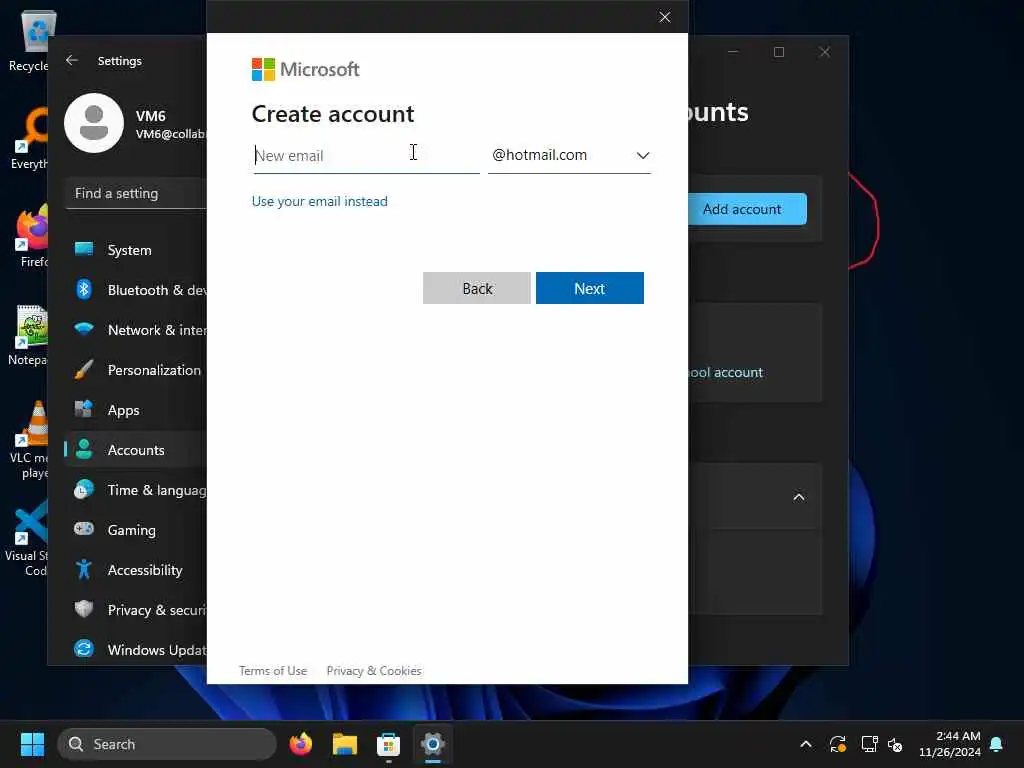The height and width of the screenshot is (768, 1024).
Task: Click 'Use your email instead' link
Action: click(x=319, y=201)
